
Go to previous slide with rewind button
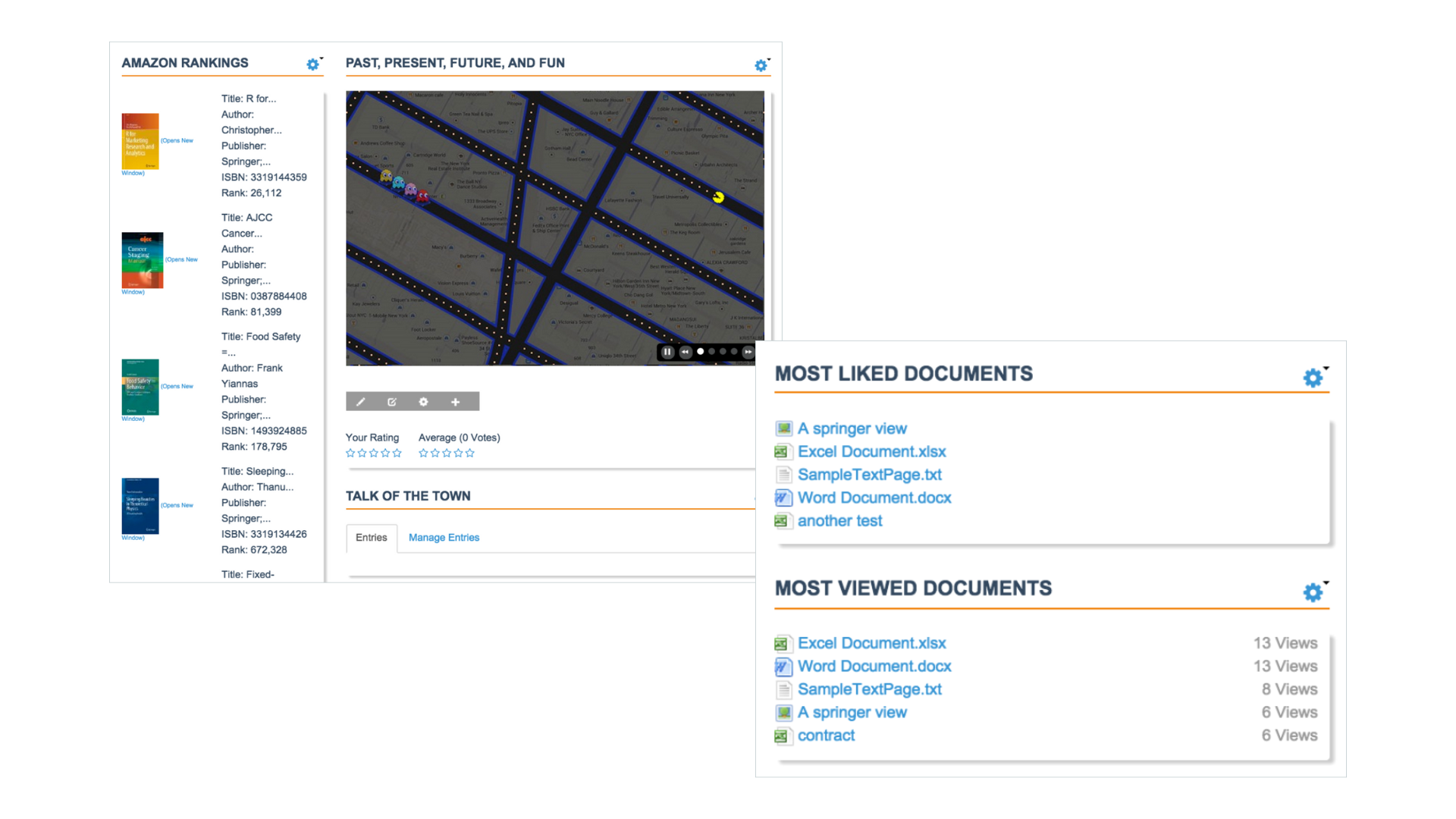click(x=686, y=352)
